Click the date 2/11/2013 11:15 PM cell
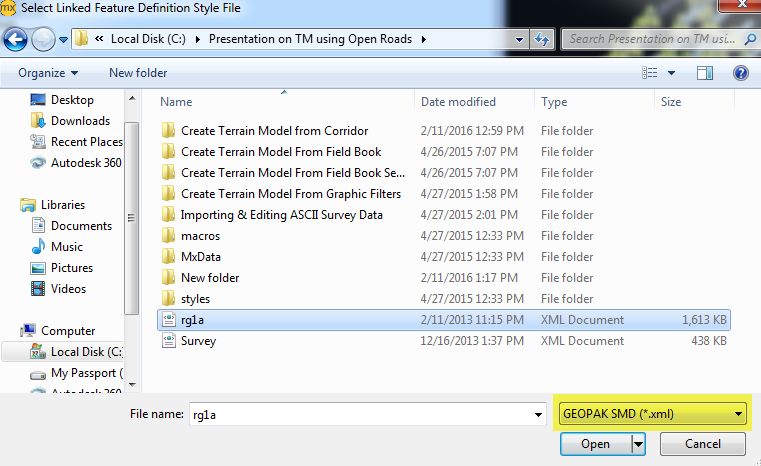761x466 pixels. pos(472,320)
